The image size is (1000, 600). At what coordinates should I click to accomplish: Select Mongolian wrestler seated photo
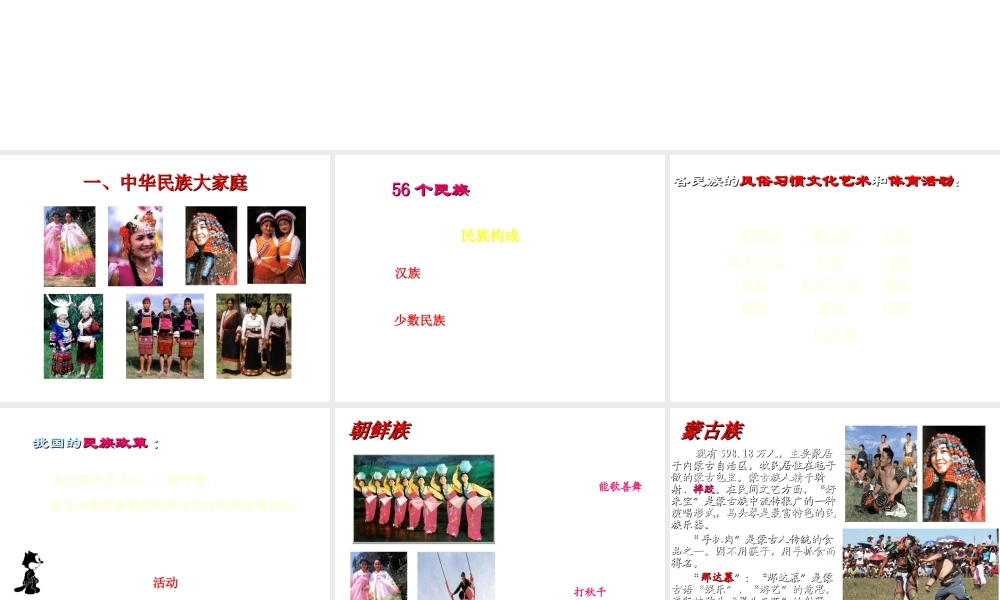pyautogui.click(x=881, y=474)
